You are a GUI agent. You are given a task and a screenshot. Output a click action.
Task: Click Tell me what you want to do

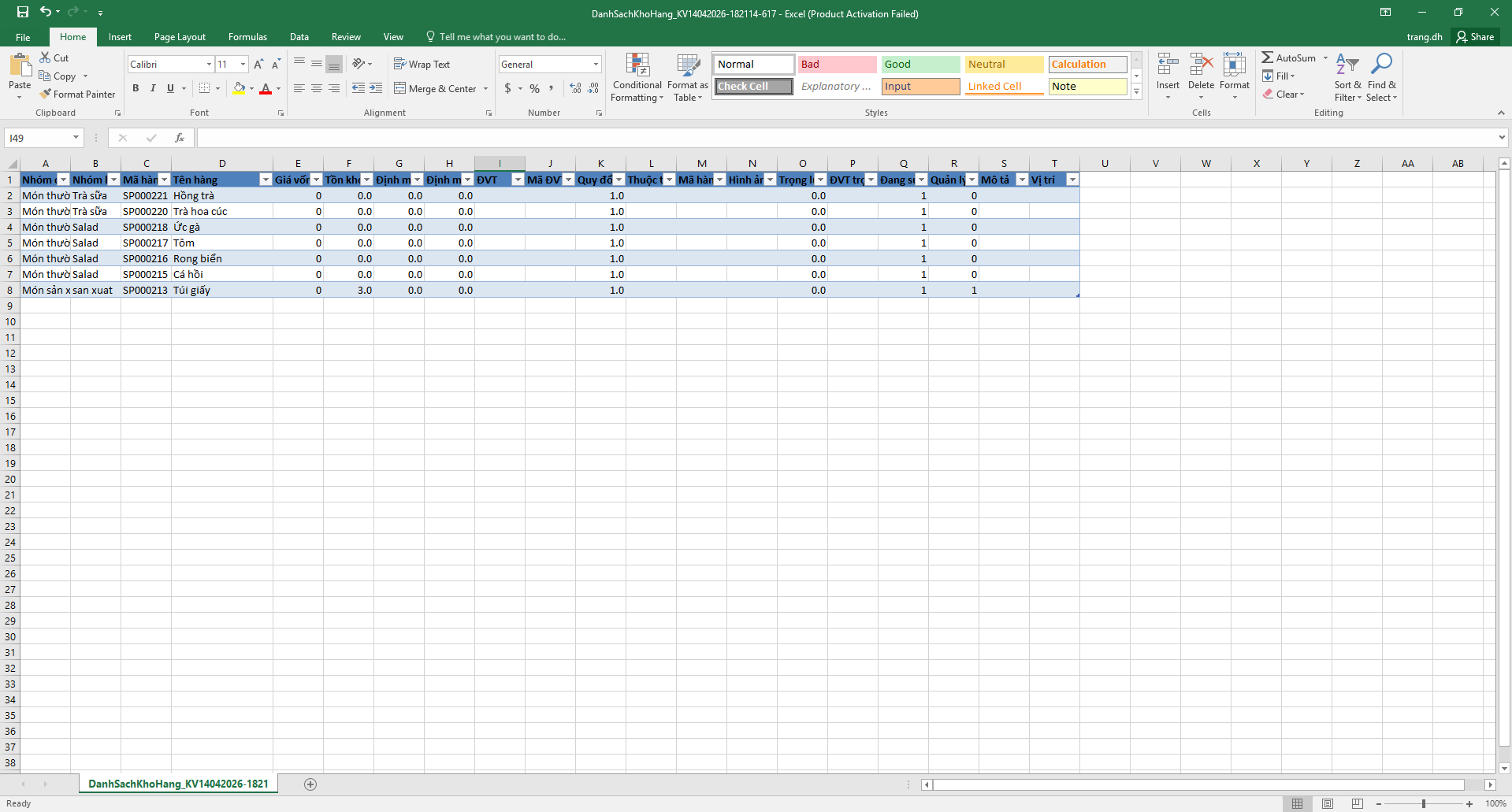tap(496, 37)
